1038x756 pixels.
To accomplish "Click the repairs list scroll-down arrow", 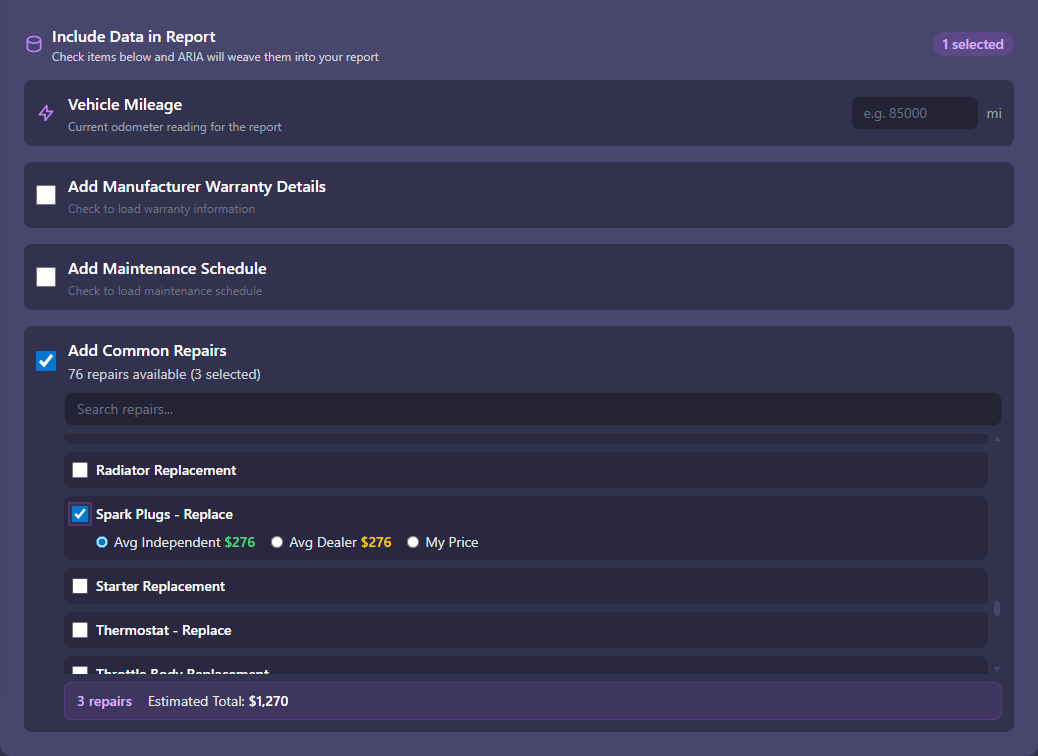I will (996, 668).
